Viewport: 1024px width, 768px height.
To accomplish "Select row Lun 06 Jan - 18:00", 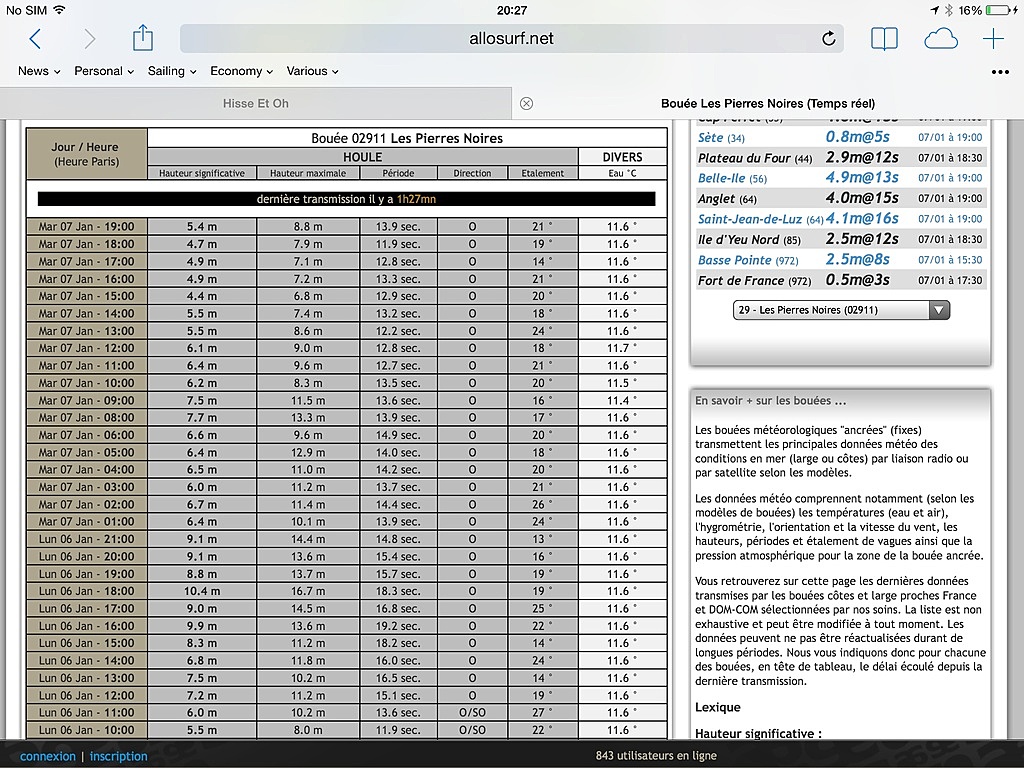I will [x=346, y=591].
